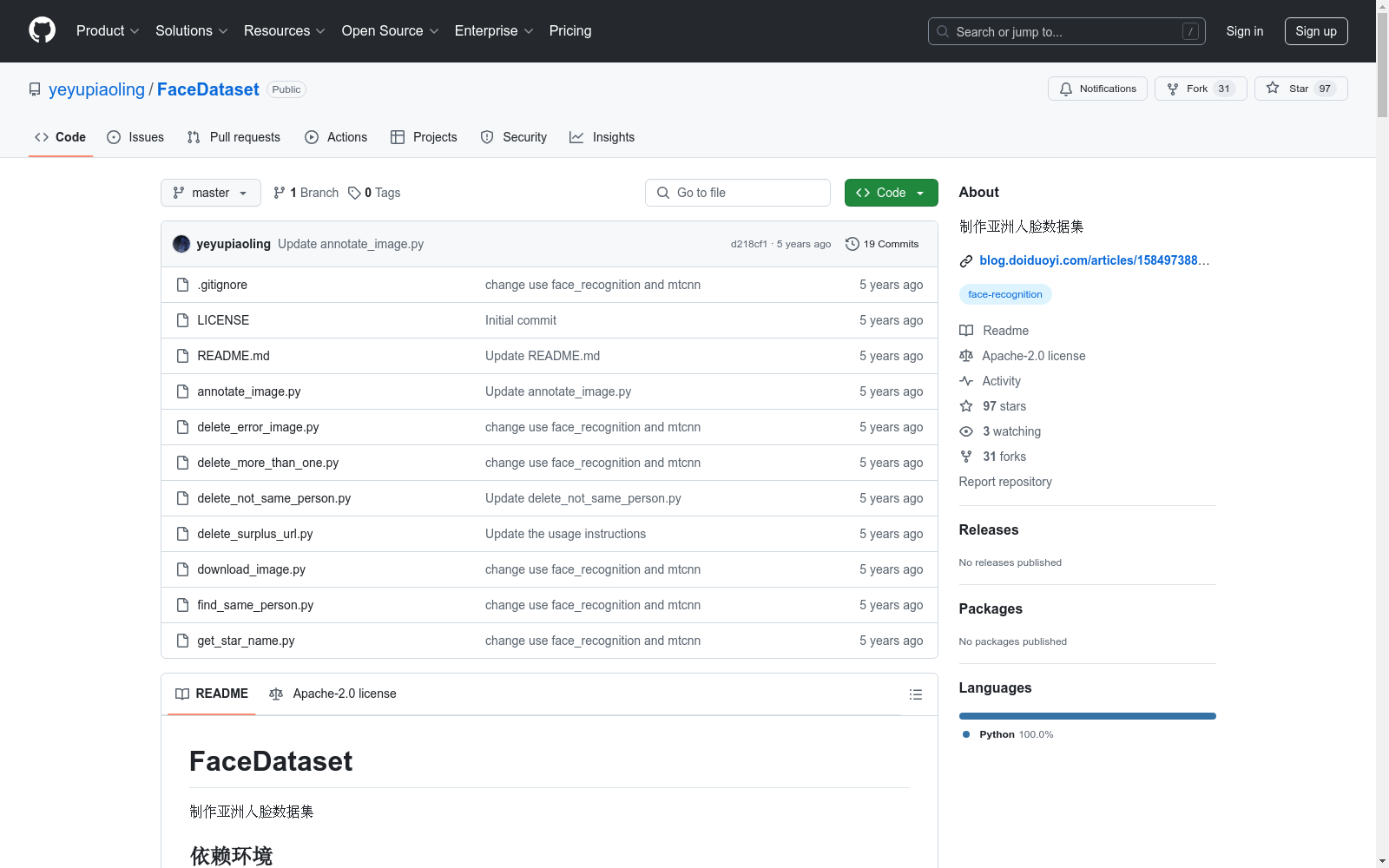Click Report repository link
Image resolution: width=1389 pixels, height=868 pixels.
point(1005,482)
